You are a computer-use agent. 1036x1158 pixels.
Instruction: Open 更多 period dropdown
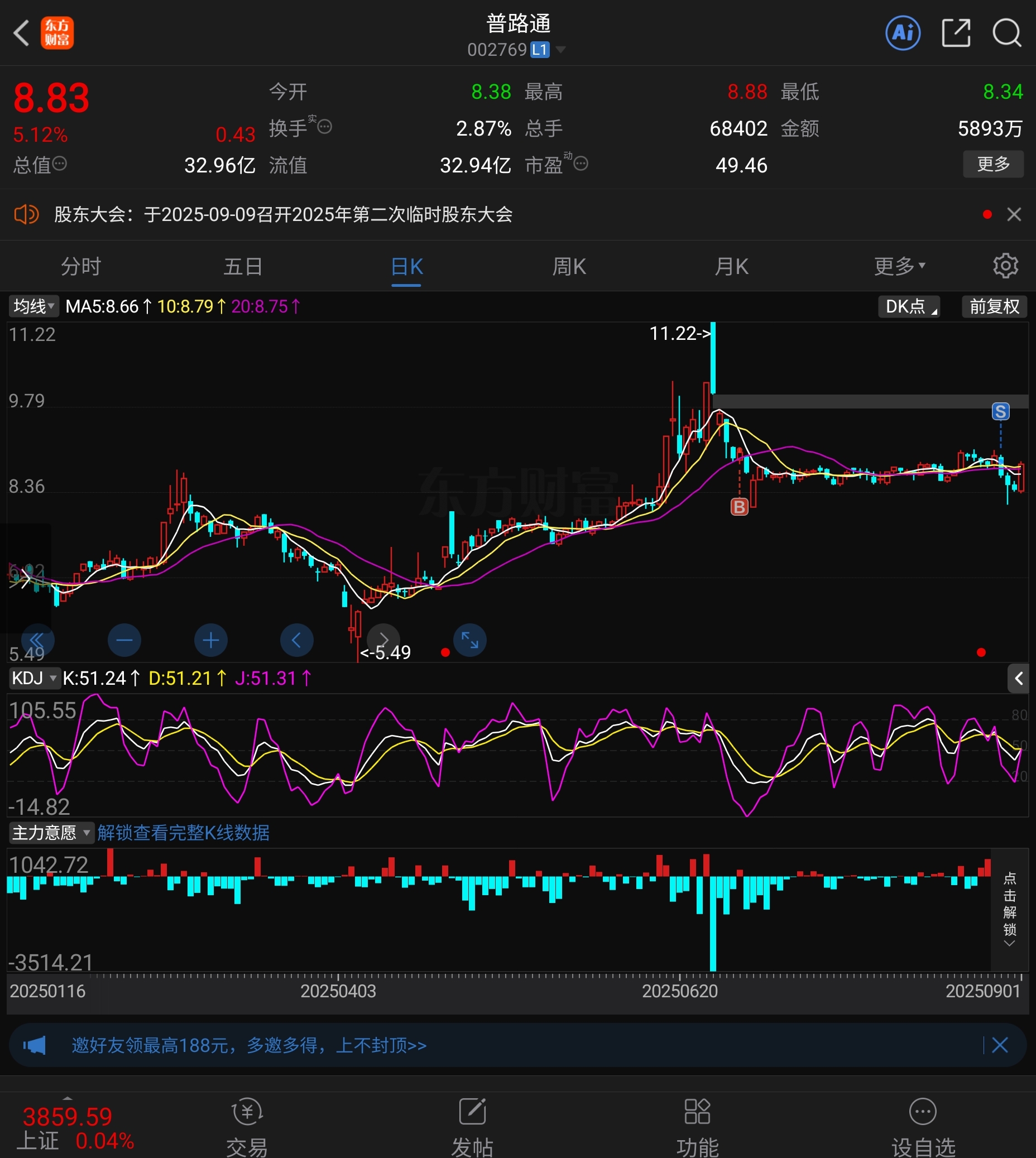click(900, 266)
